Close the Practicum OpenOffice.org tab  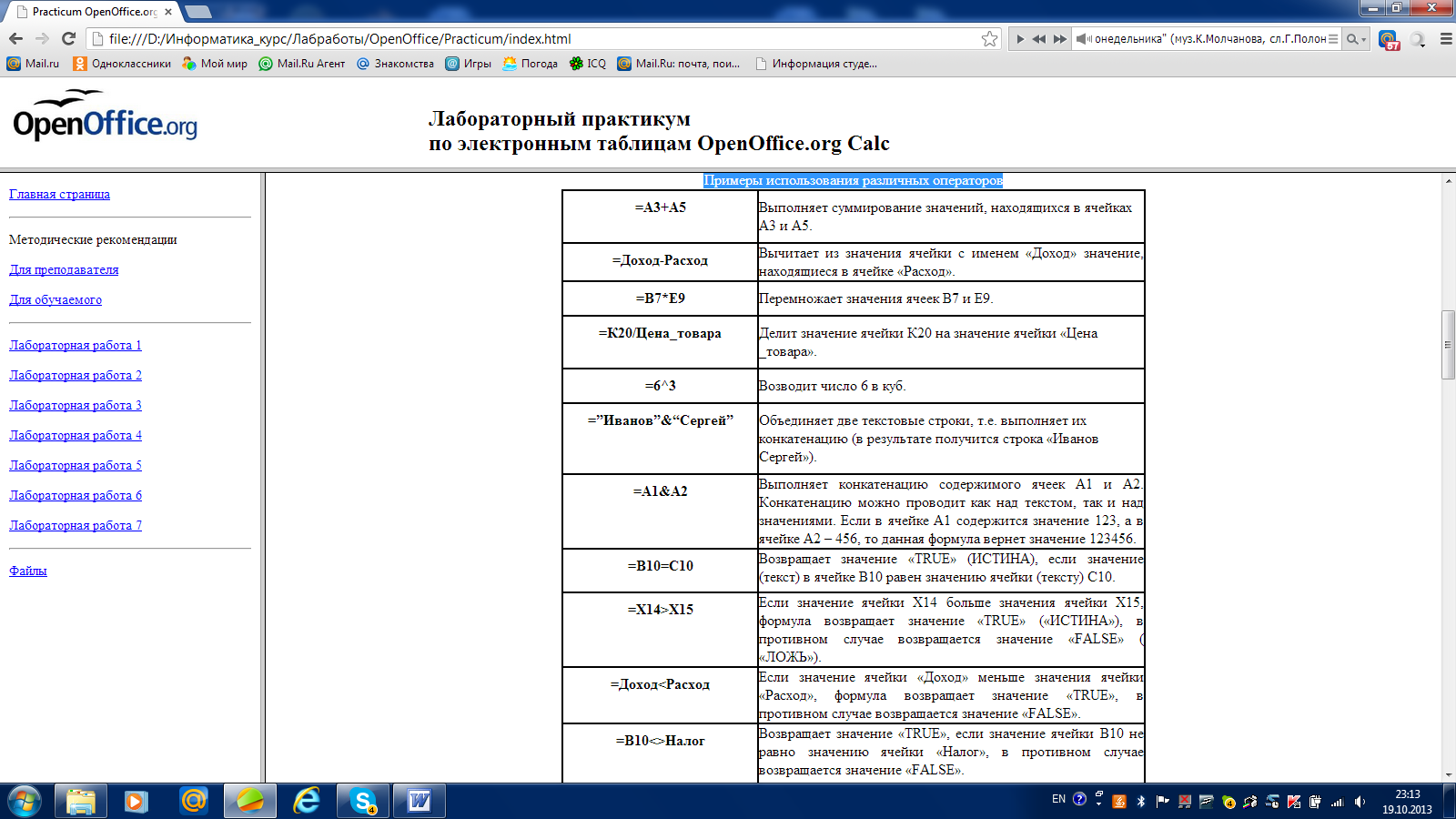[168, 12]
